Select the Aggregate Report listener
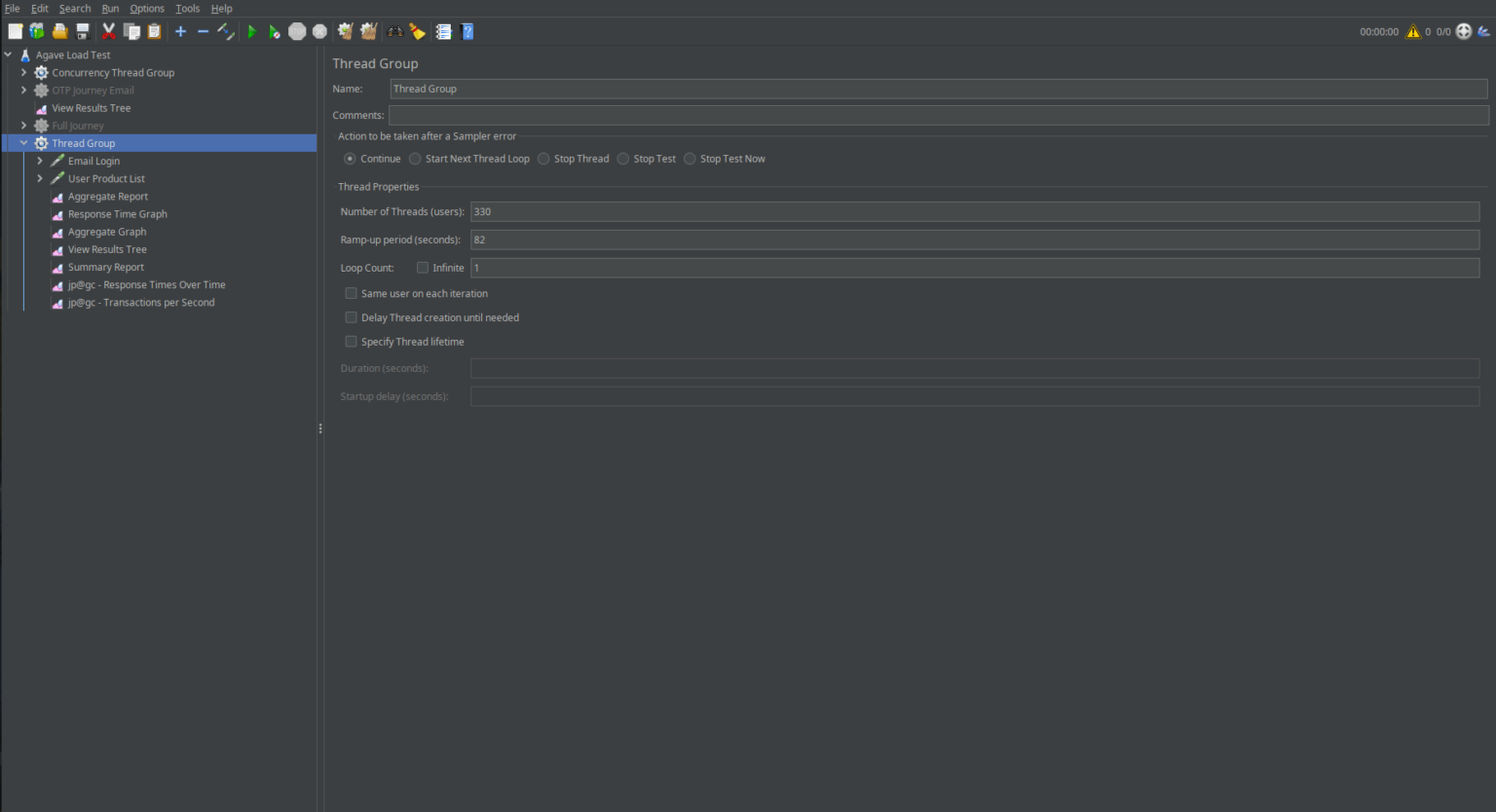This screenshot has width=1496, height=812. pos(107,196)
